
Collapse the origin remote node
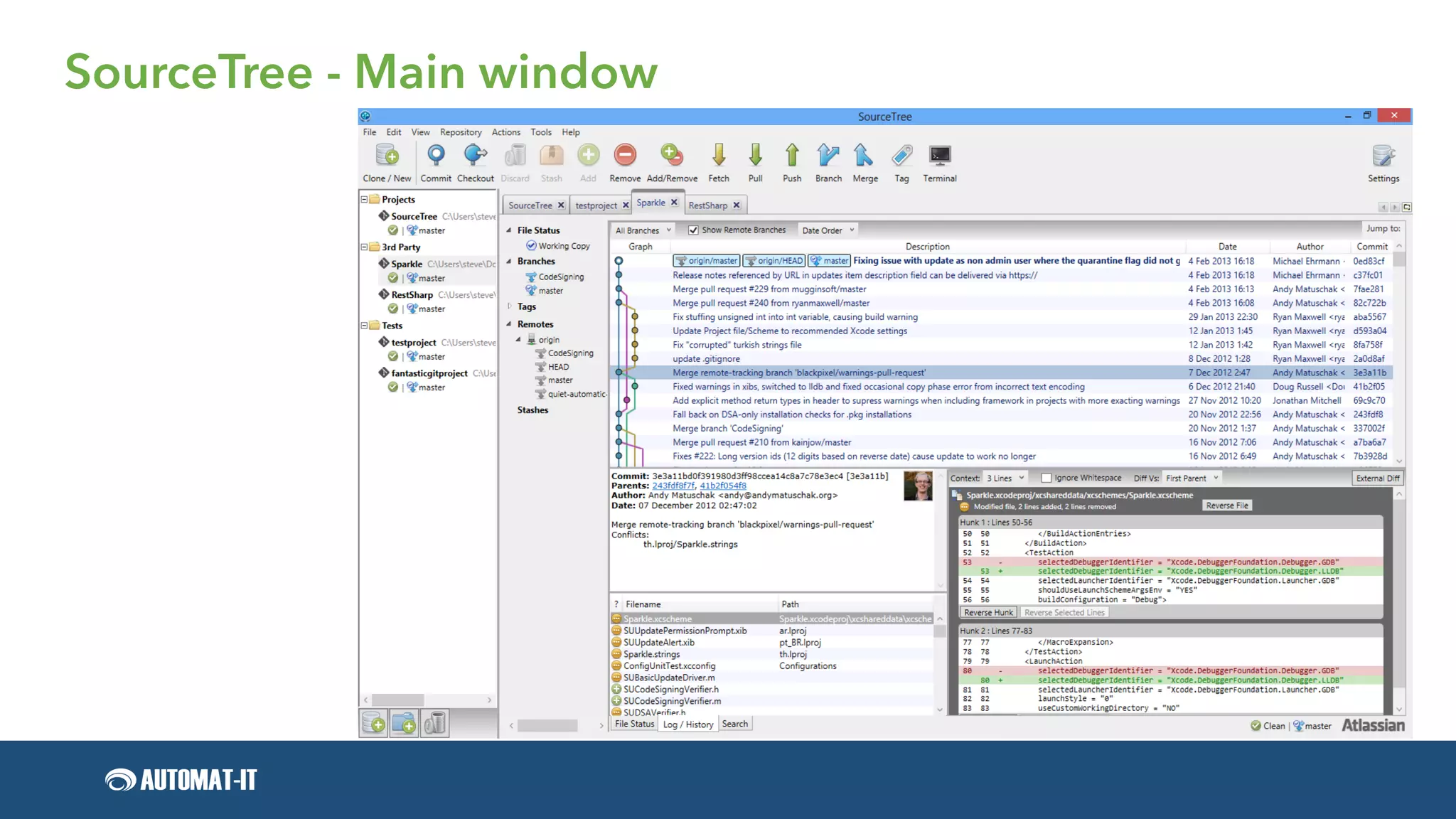pyautogui.click(x=519, y=340)
